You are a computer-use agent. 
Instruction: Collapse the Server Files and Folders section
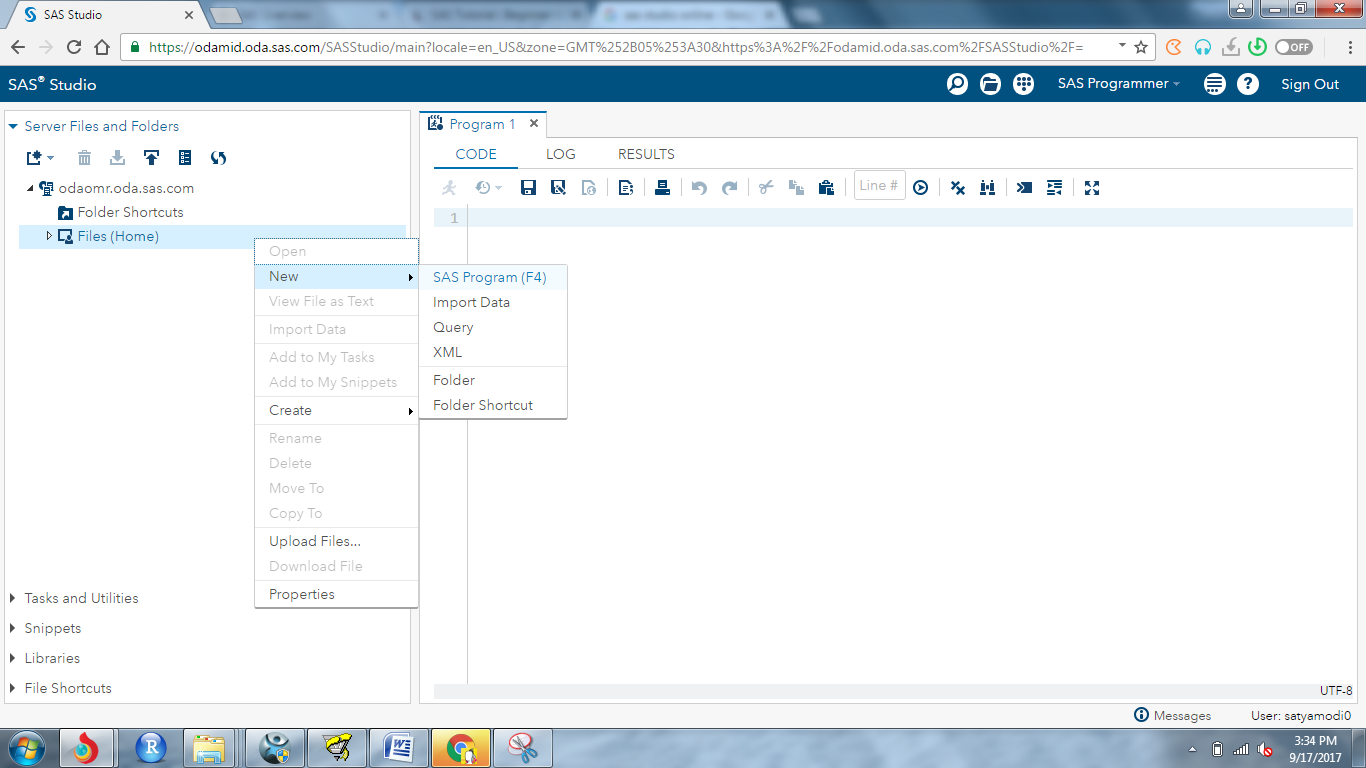point(13,126)
